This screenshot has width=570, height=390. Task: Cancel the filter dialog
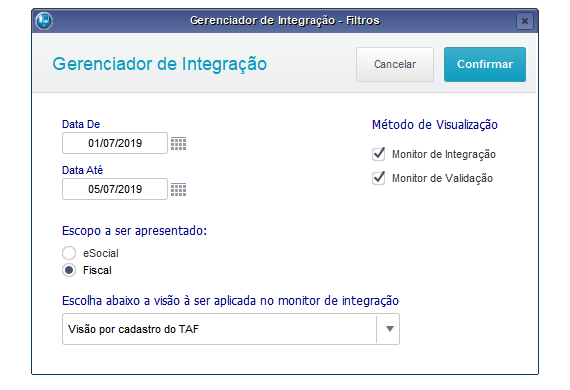(395, 64)
